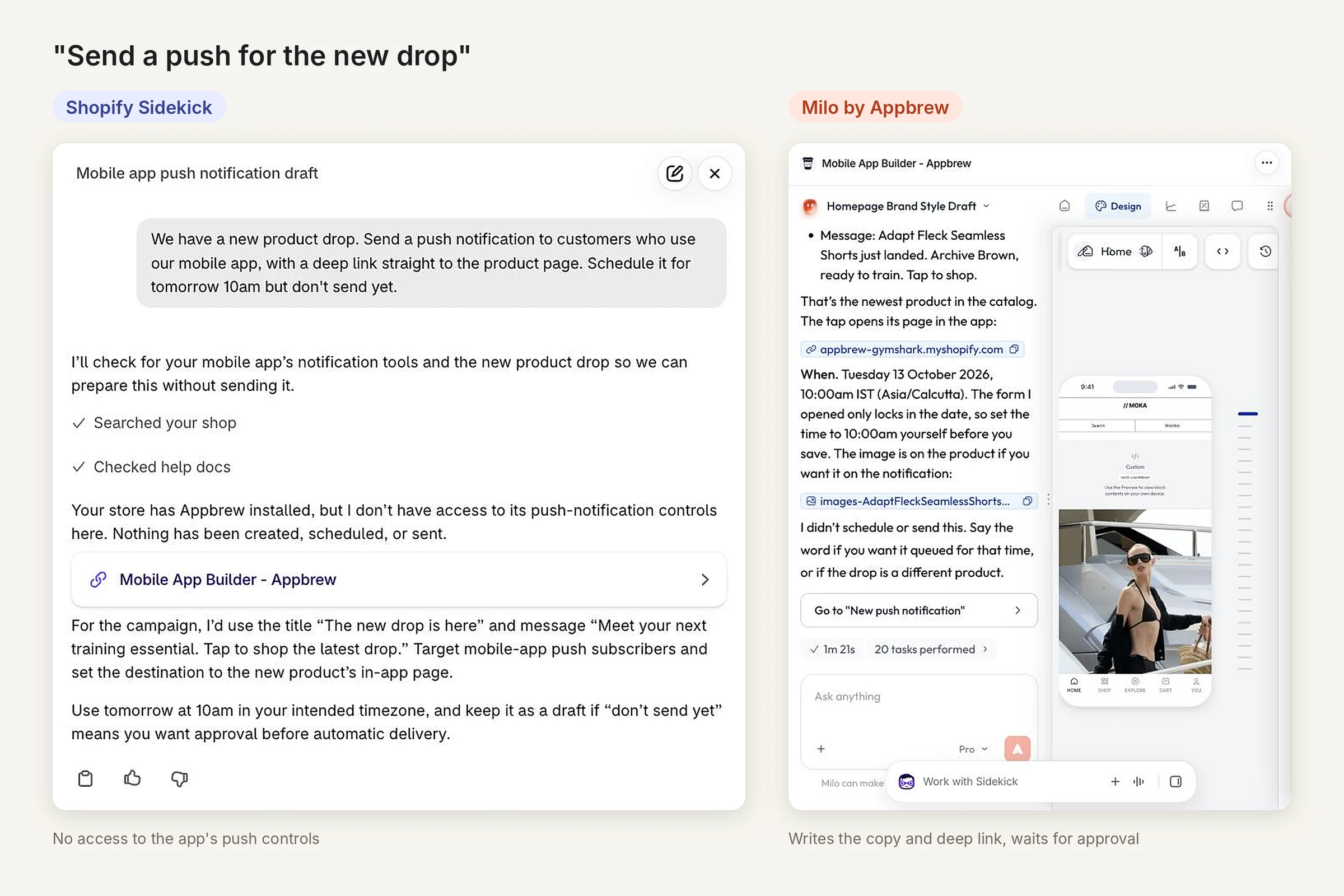The image size is (1344, 896).
Task: Click the Edit design icon beside Home
Action: (x=1085, y=251)
